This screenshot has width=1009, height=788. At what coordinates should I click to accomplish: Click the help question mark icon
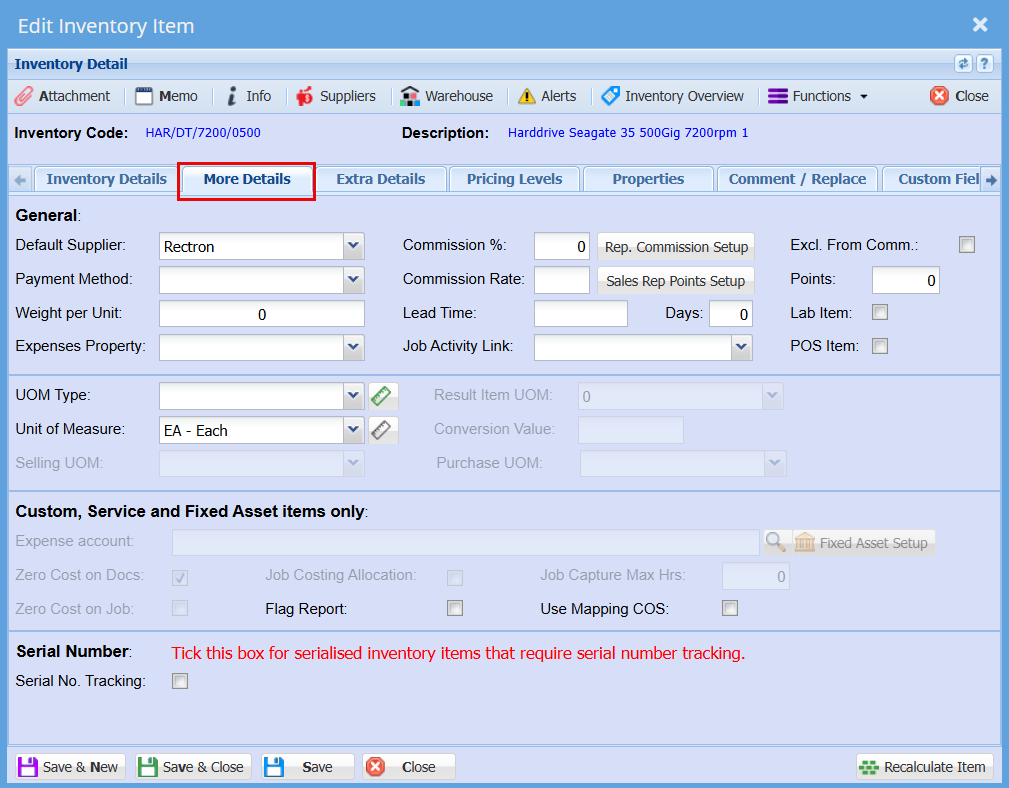tap(984, 63)
